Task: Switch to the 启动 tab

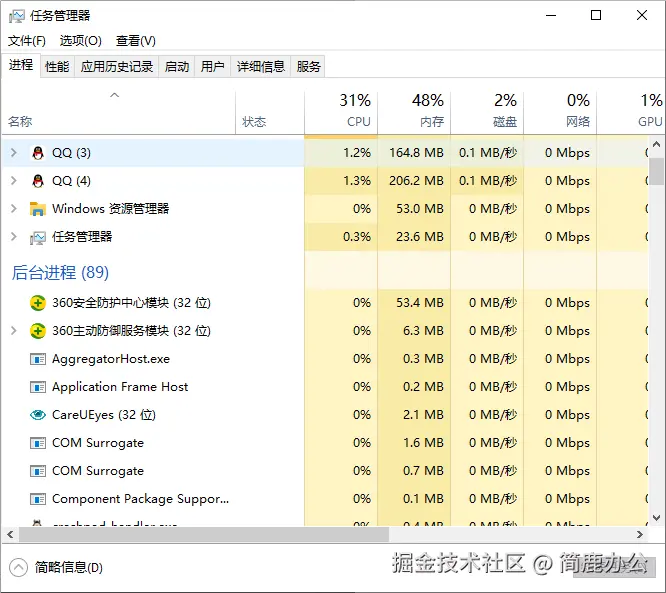Action: point(177,66)
